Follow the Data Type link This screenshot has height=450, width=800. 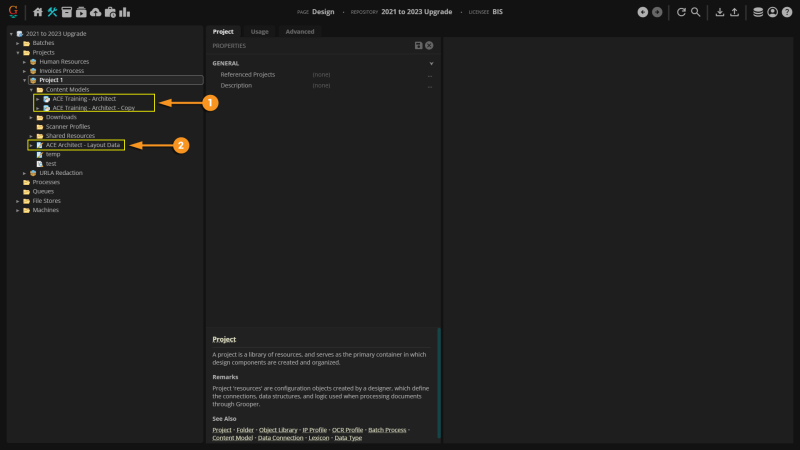click(x=348, y=438)
